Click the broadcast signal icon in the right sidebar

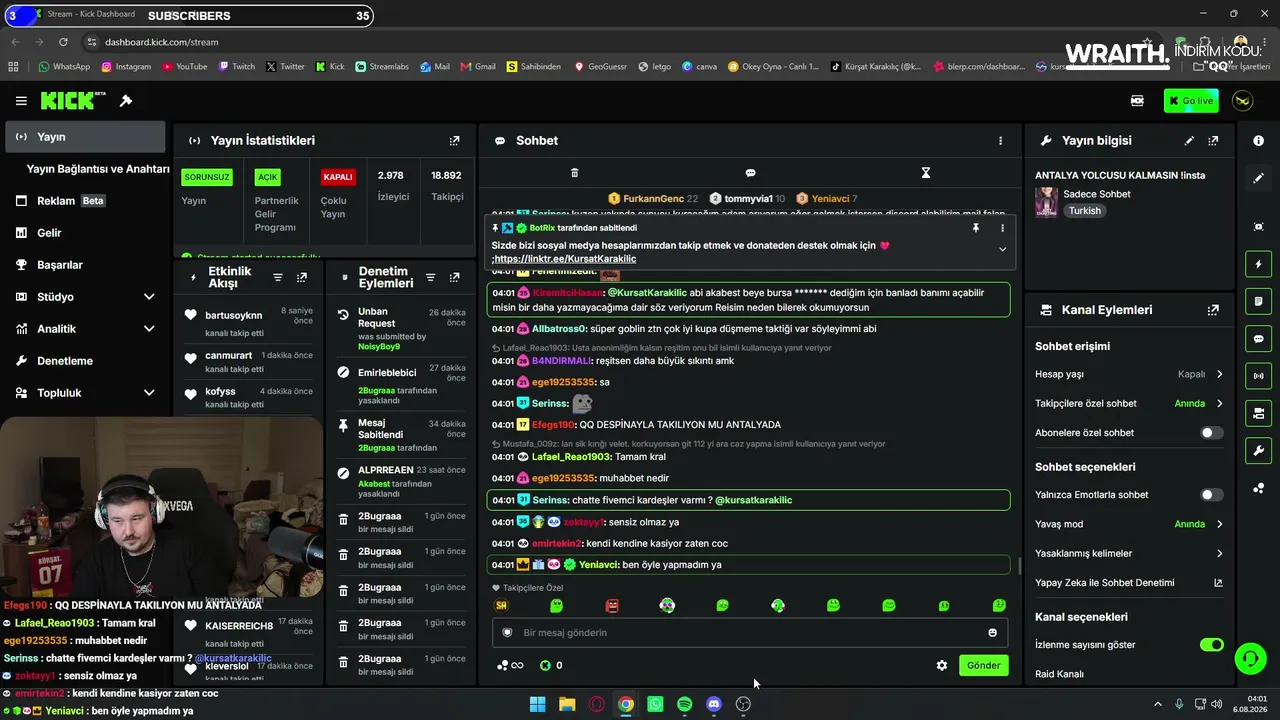(x=1258, y=376)
